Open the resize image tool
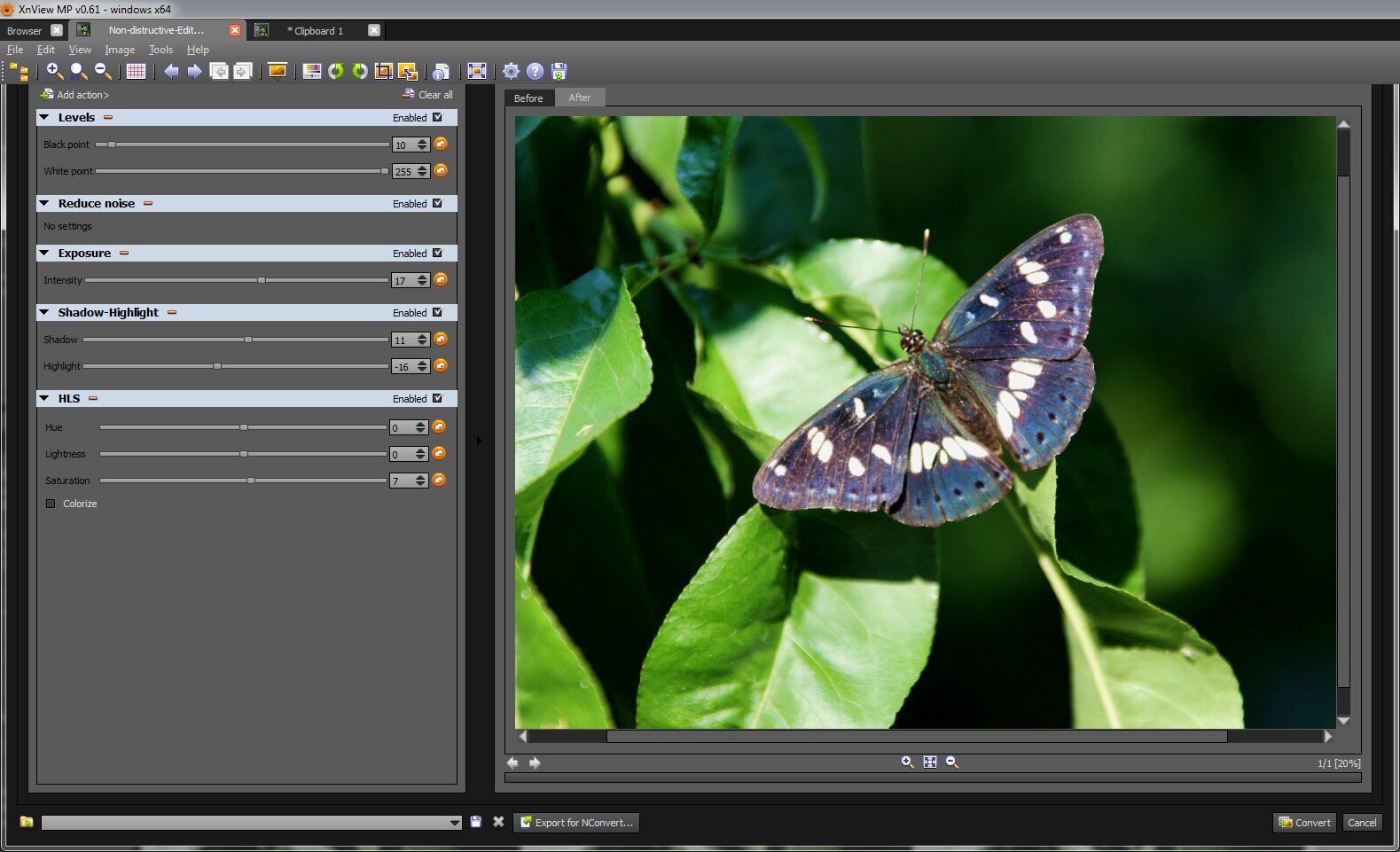This screenshot has height=852, width=1400. coord(408,71)
